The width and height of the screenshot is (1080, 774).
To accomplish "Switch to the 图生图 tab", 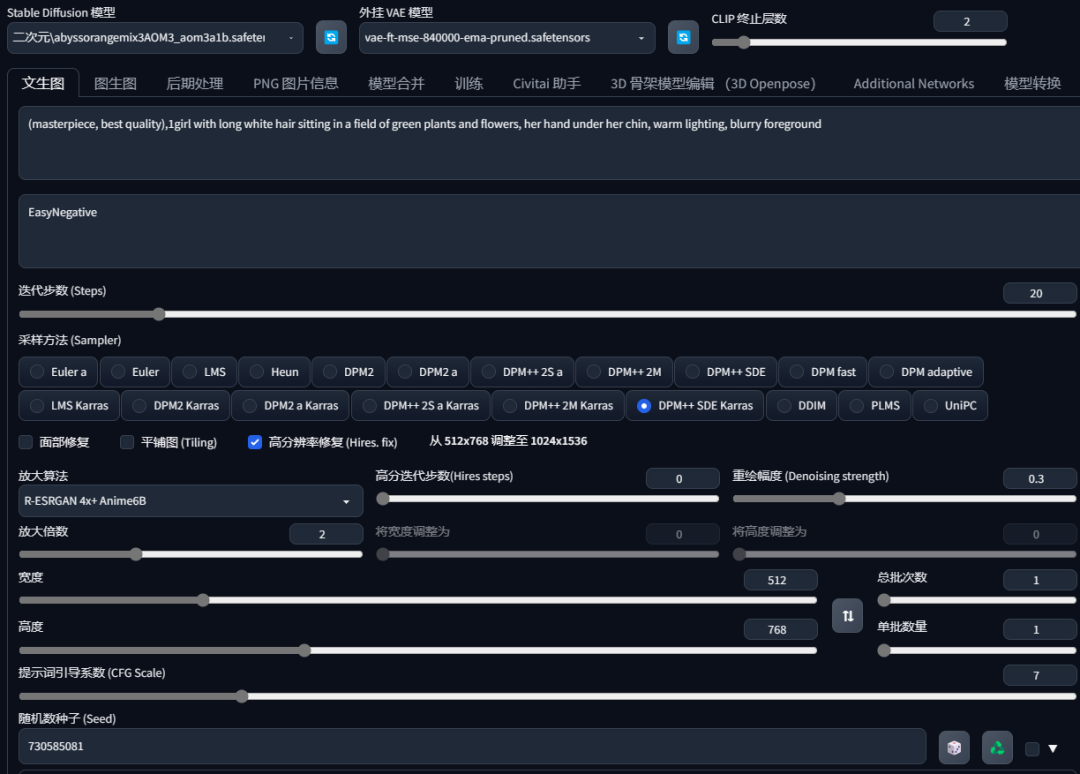I will [115, 83].
